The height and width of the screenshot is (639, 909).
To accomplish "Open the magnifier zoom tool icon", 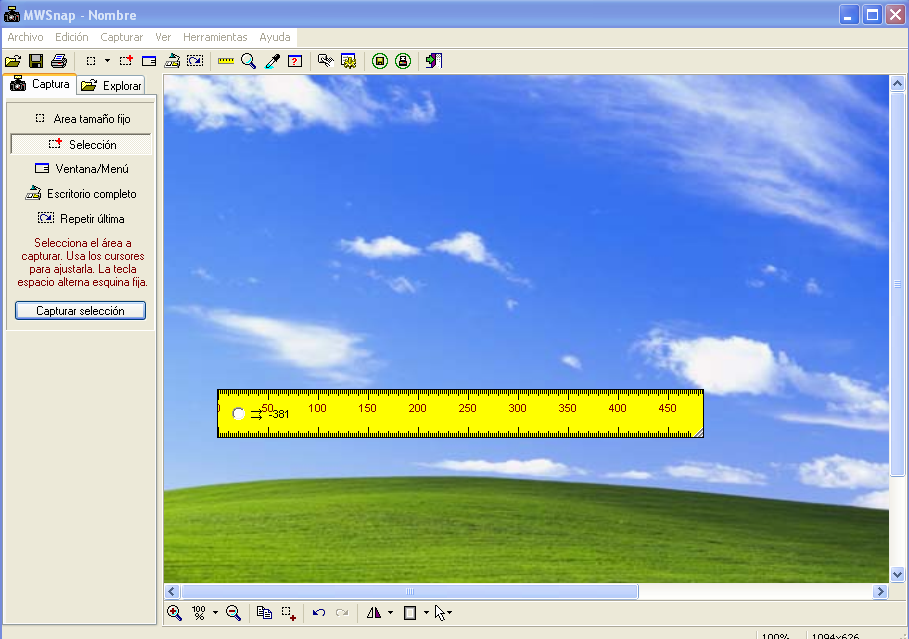I will (x=249, y=61).
